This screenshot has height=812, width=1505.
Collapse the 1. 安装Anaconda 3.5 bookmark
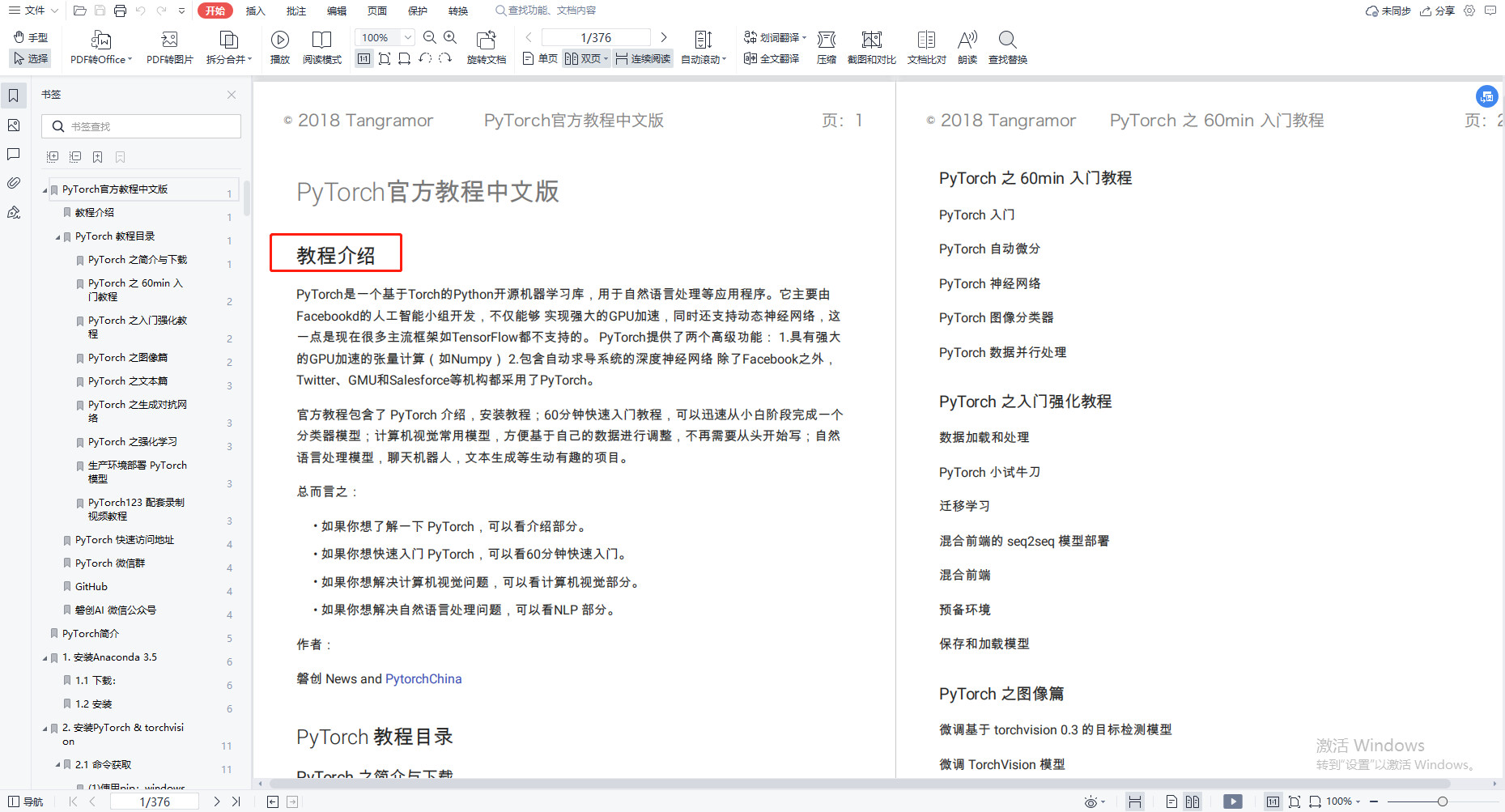[45, 658]
